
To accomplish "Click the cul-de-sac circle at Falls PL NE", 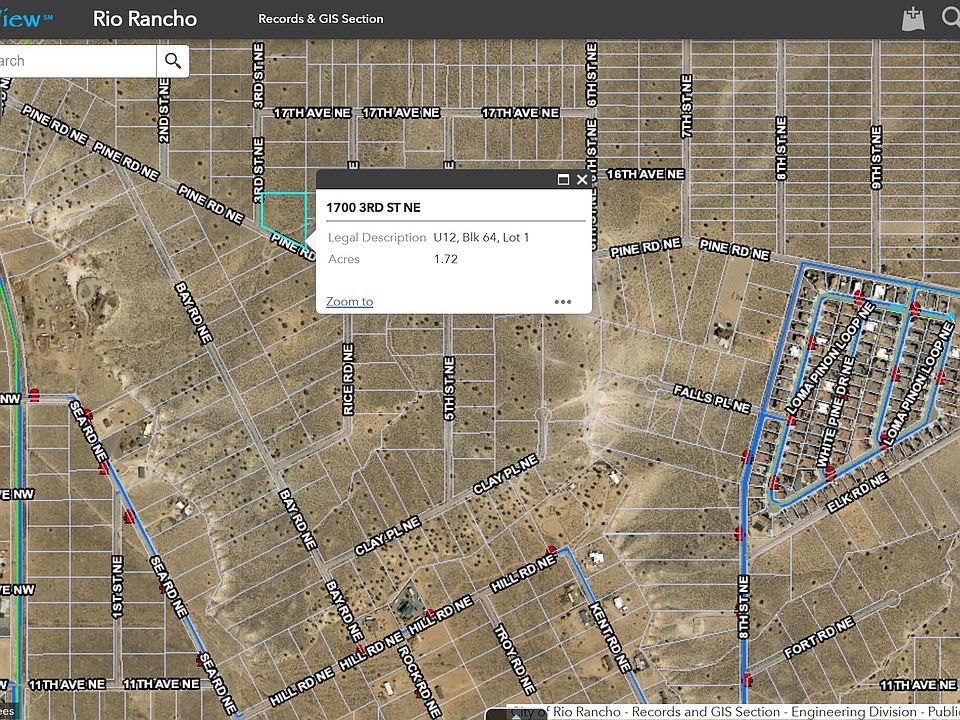I will [x=653, y=383].
